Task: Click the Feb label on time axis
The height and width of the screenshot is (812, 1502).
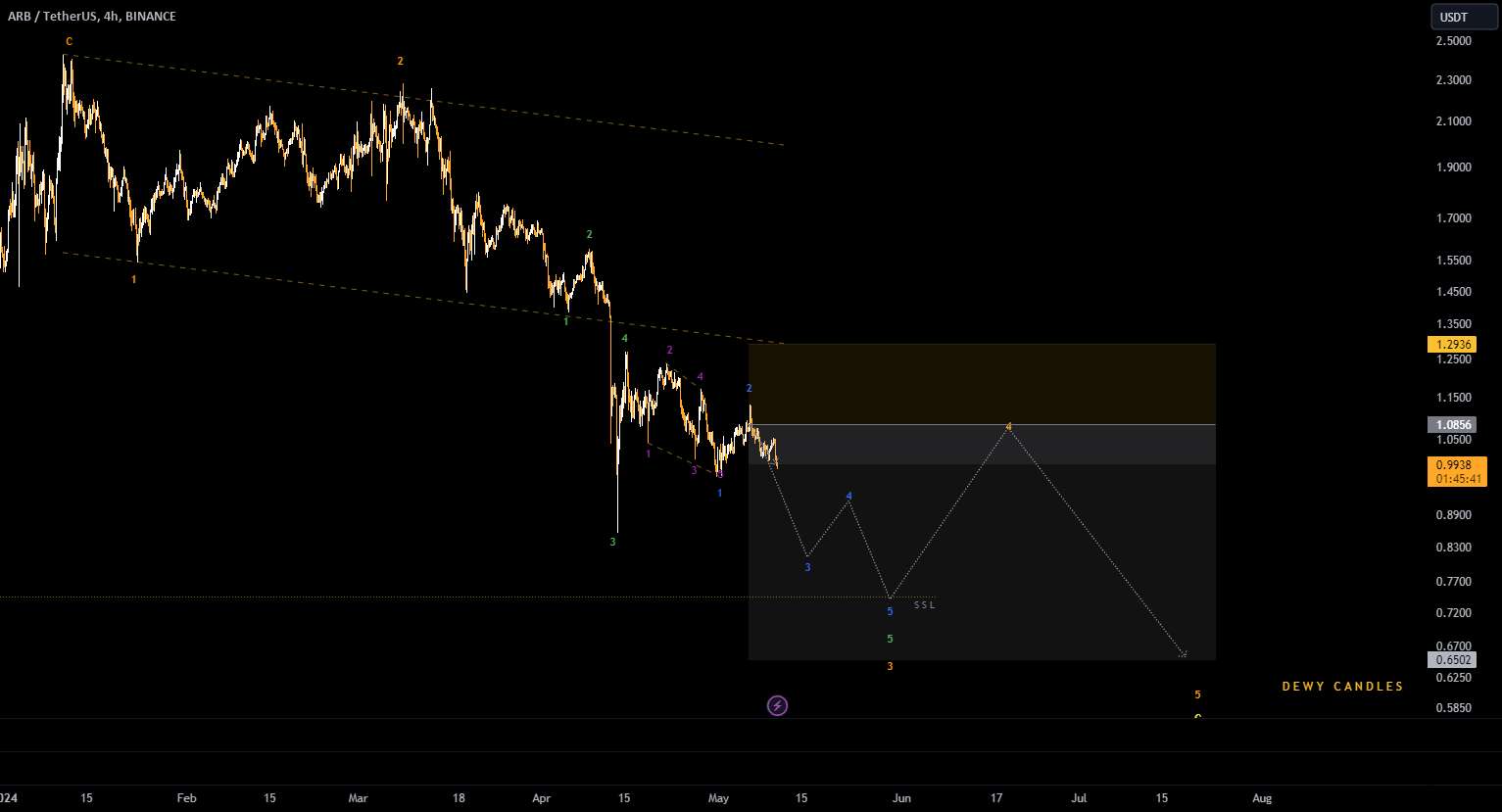Action: 187,798
